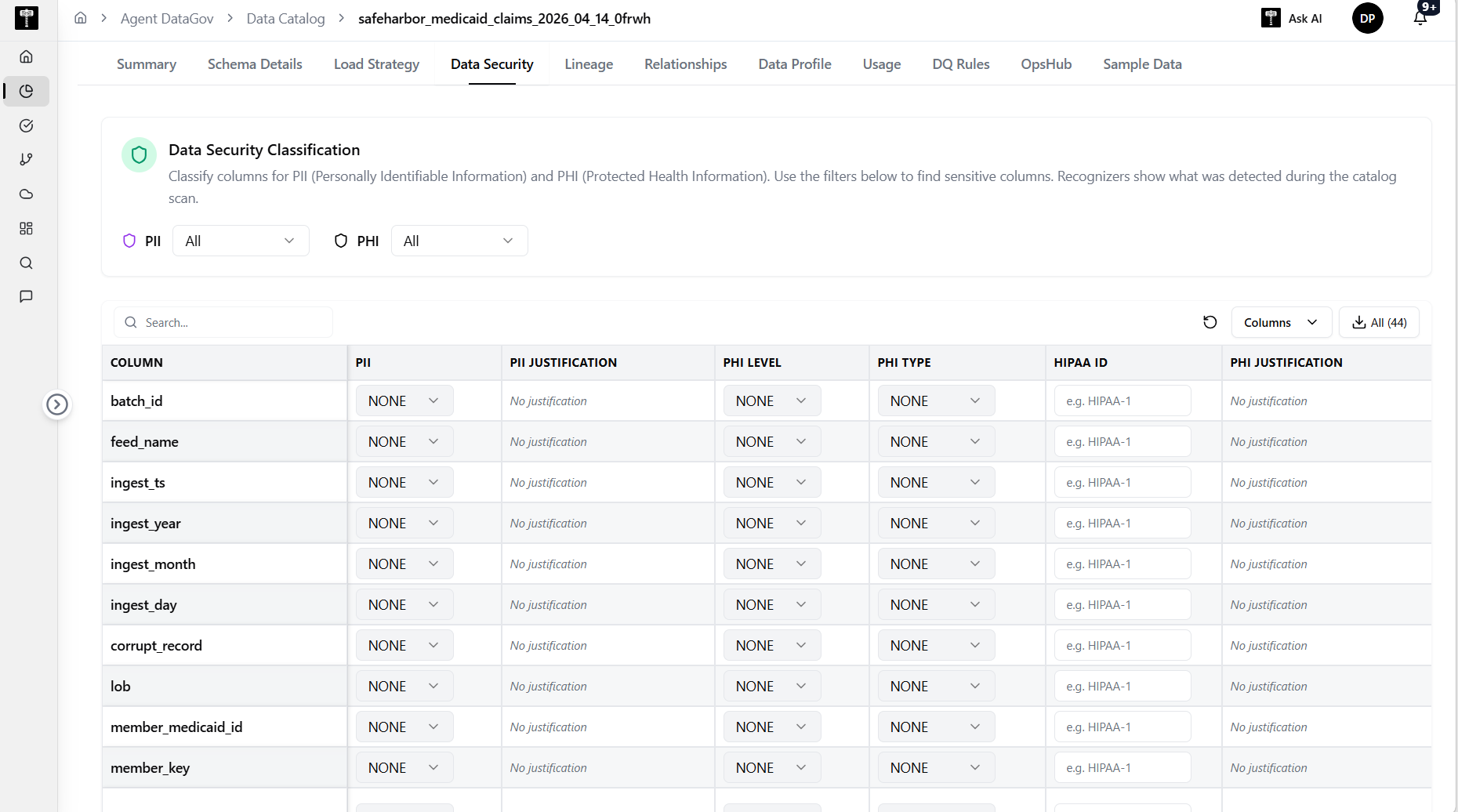
Task: Edit PII justification for feed_name
Action: click(549, 442)
